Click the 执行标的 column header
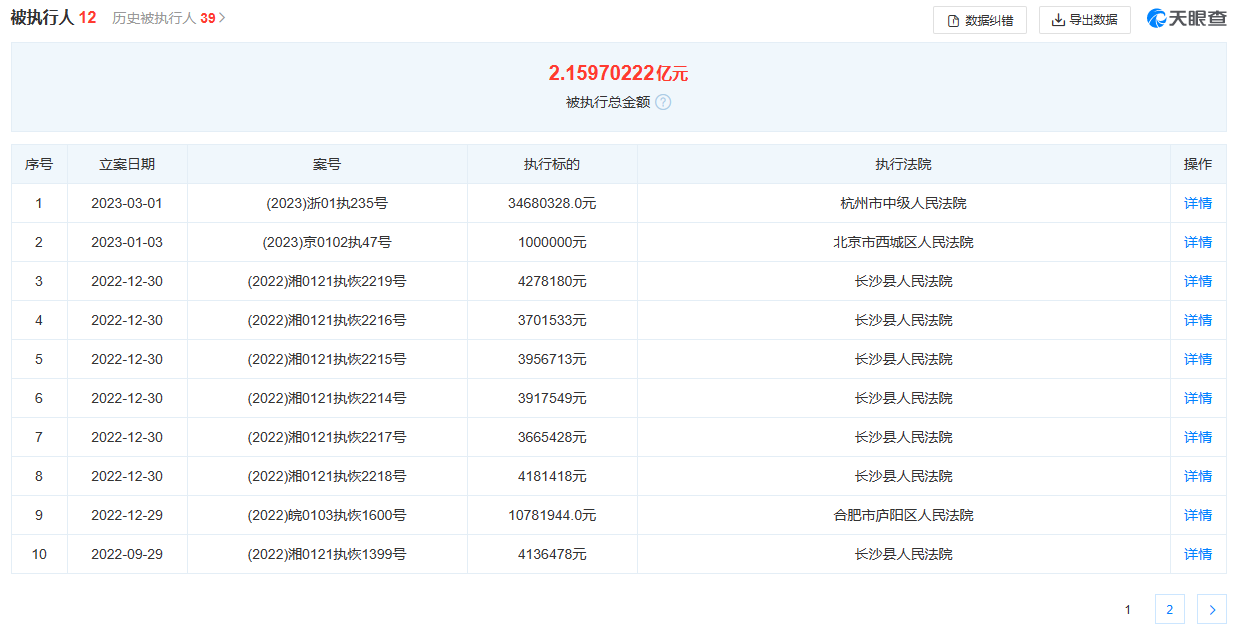 552,164
